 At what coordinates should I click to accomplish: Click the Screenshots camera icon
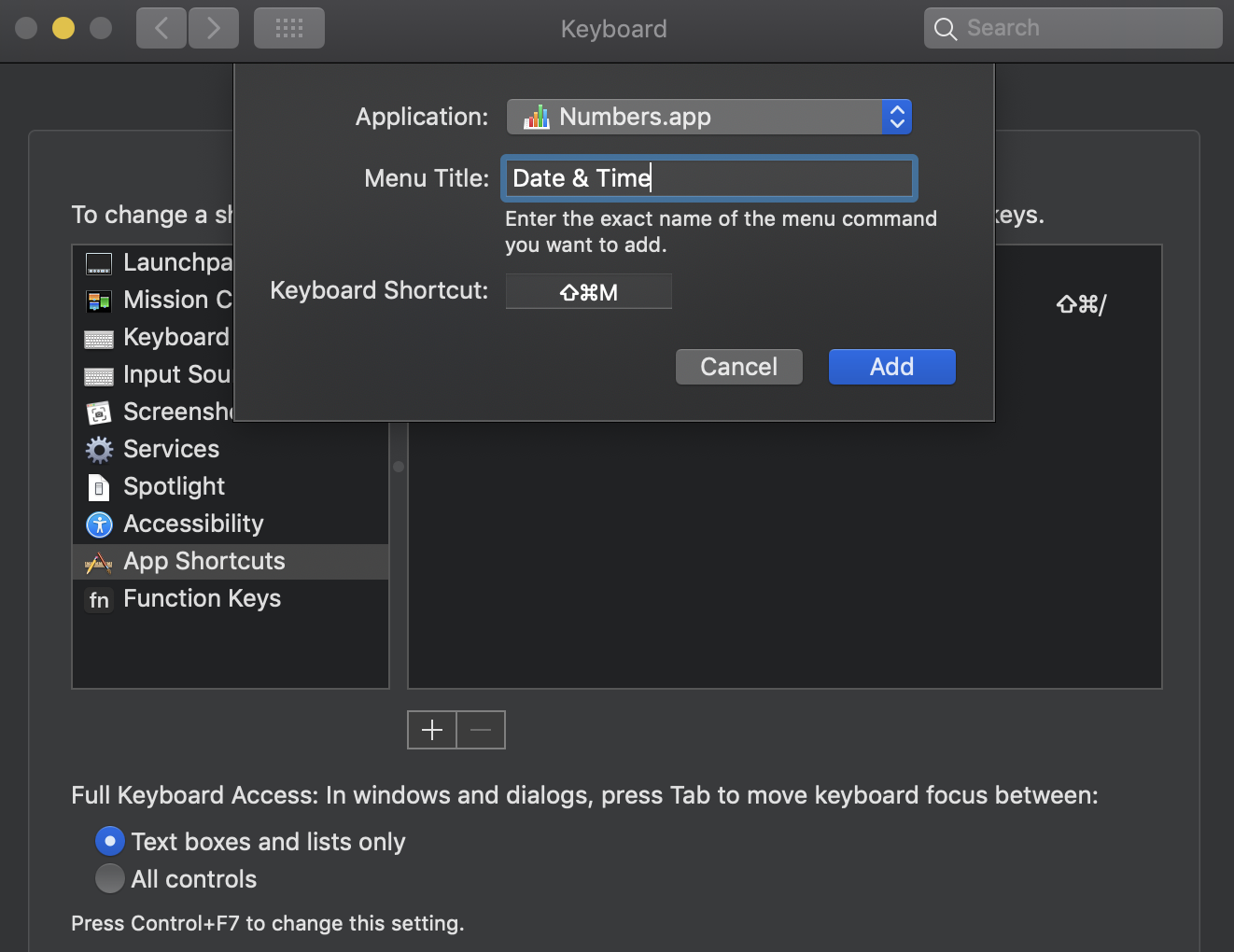pyautogui.click(x=99, y=413)
